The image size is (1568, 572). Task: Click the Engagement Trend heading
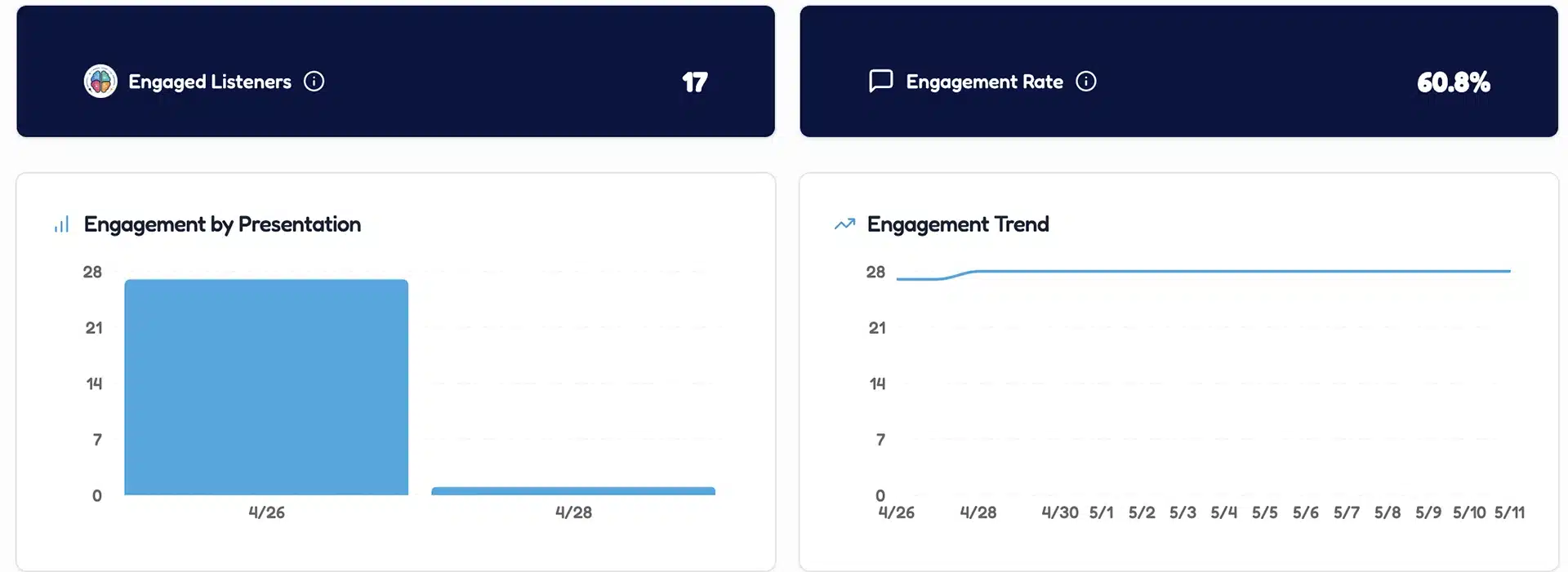click(957, 224)
